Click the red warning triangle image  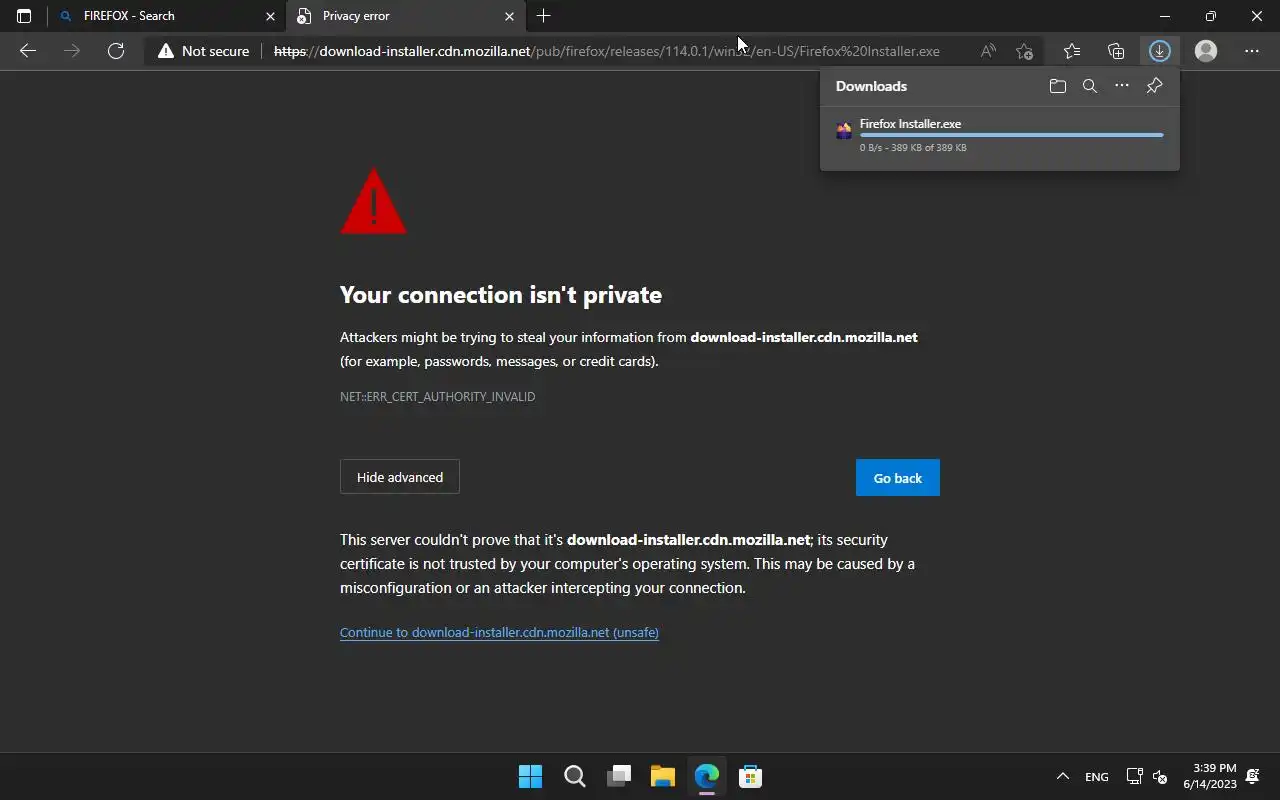373,202
